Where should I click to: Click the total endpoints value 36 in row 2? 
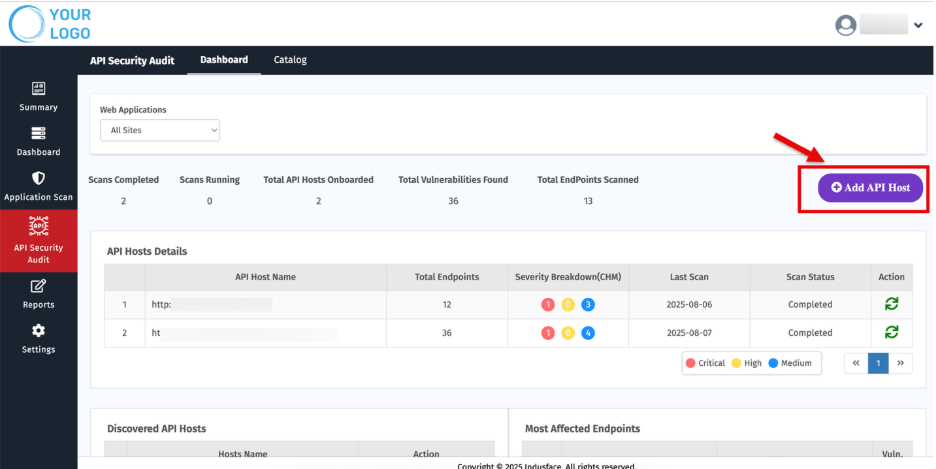click(x=447, y=333)
